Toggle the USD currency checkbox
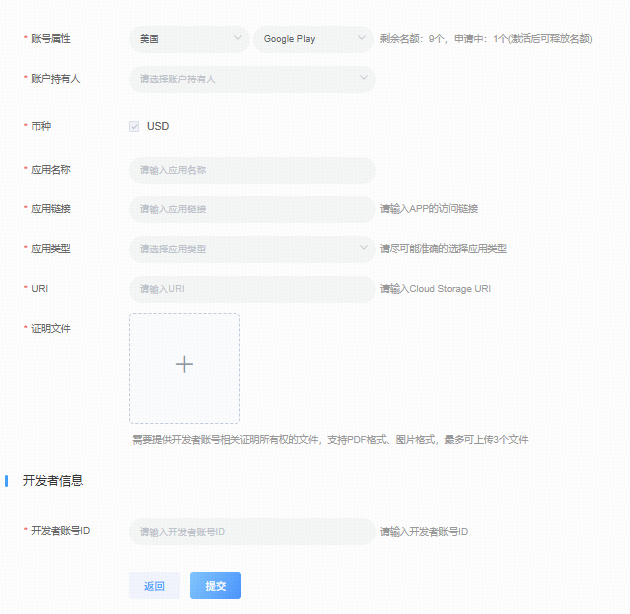Screen dimensions: 630x614 point(134,127)
